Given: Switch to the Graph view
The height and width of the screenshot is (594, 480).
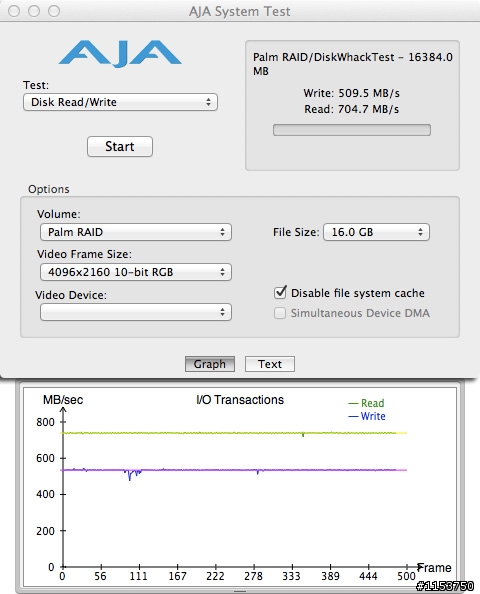Looking at the screenshot, I should pyautogui.click(x=210, y=364).
